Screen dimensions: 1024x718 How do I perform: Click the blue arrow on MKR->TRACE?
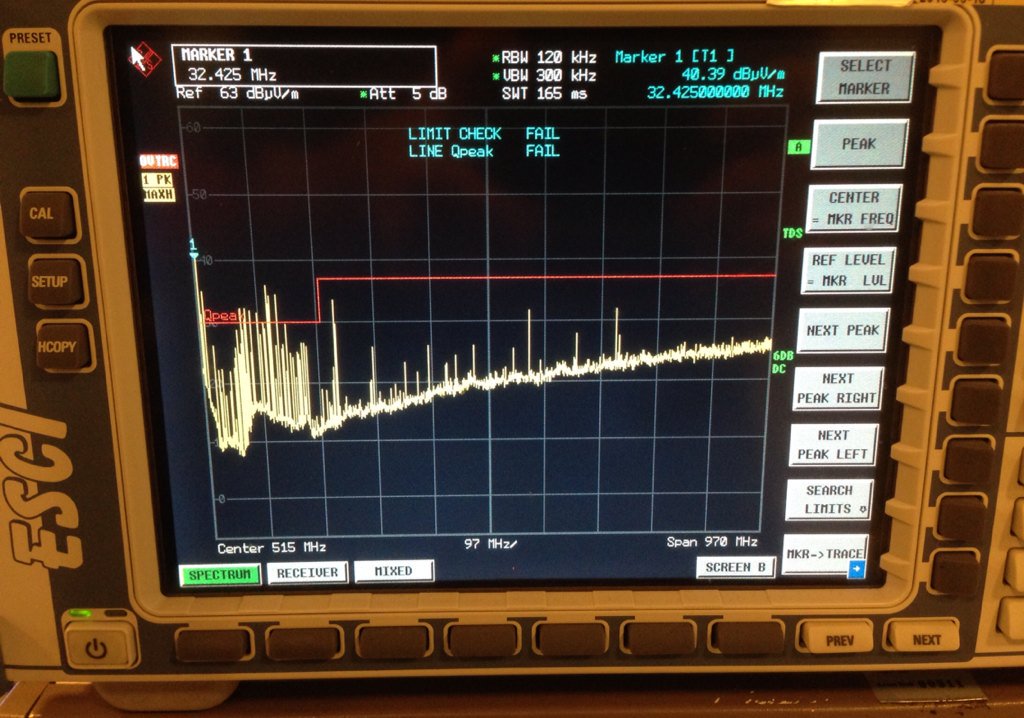857,570
